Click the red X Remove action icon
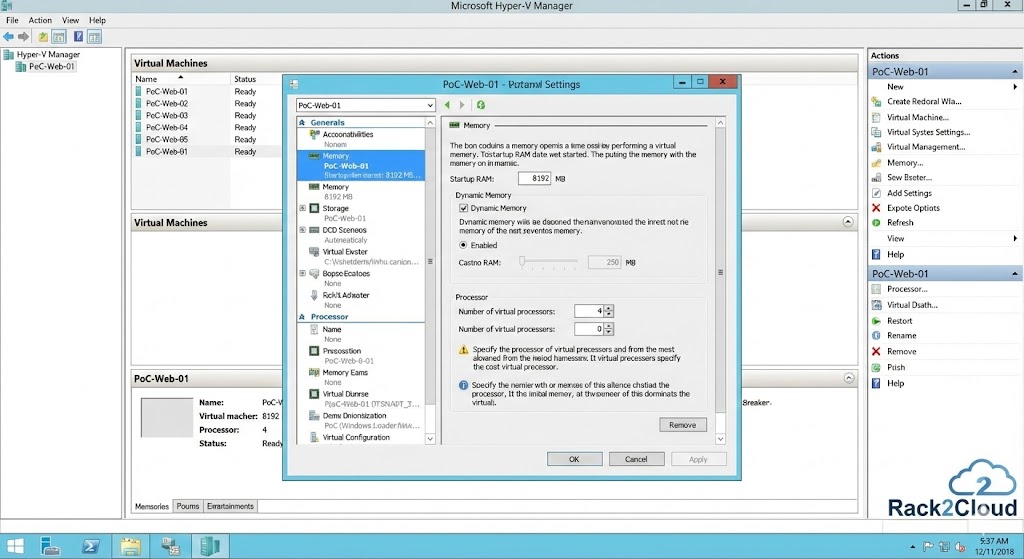The width and height of the screenshot is (1024, 559). click(x=876, y=352)
